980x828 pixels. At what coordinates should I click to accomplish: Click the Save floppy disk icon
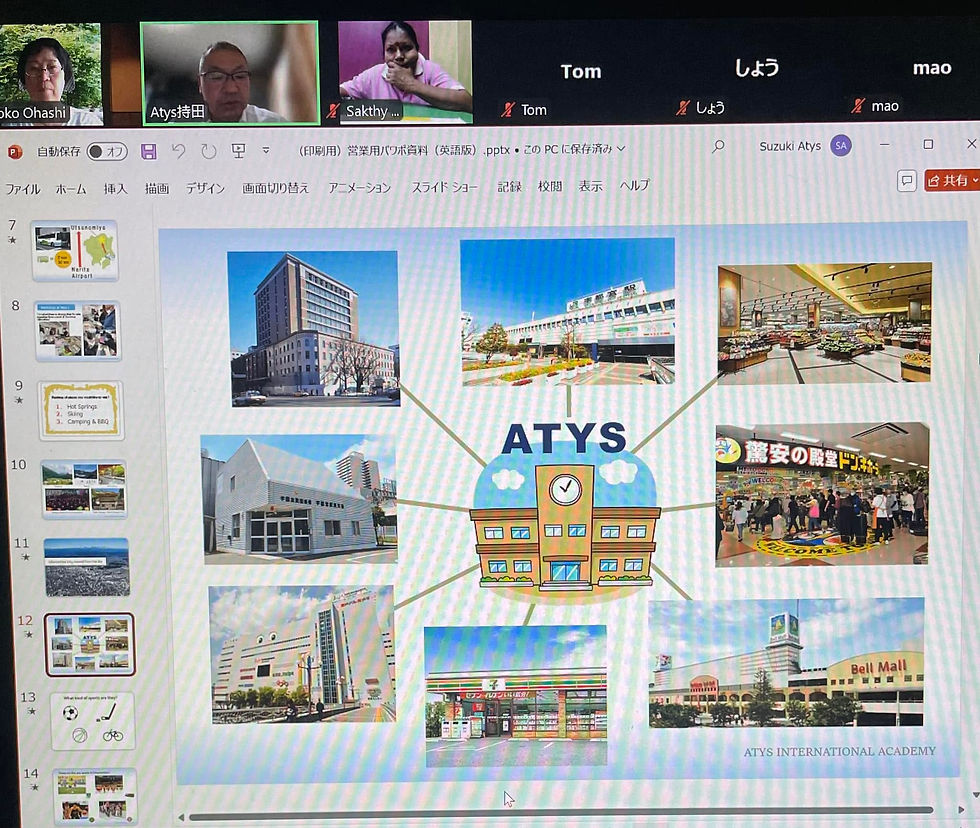point(148,151)
